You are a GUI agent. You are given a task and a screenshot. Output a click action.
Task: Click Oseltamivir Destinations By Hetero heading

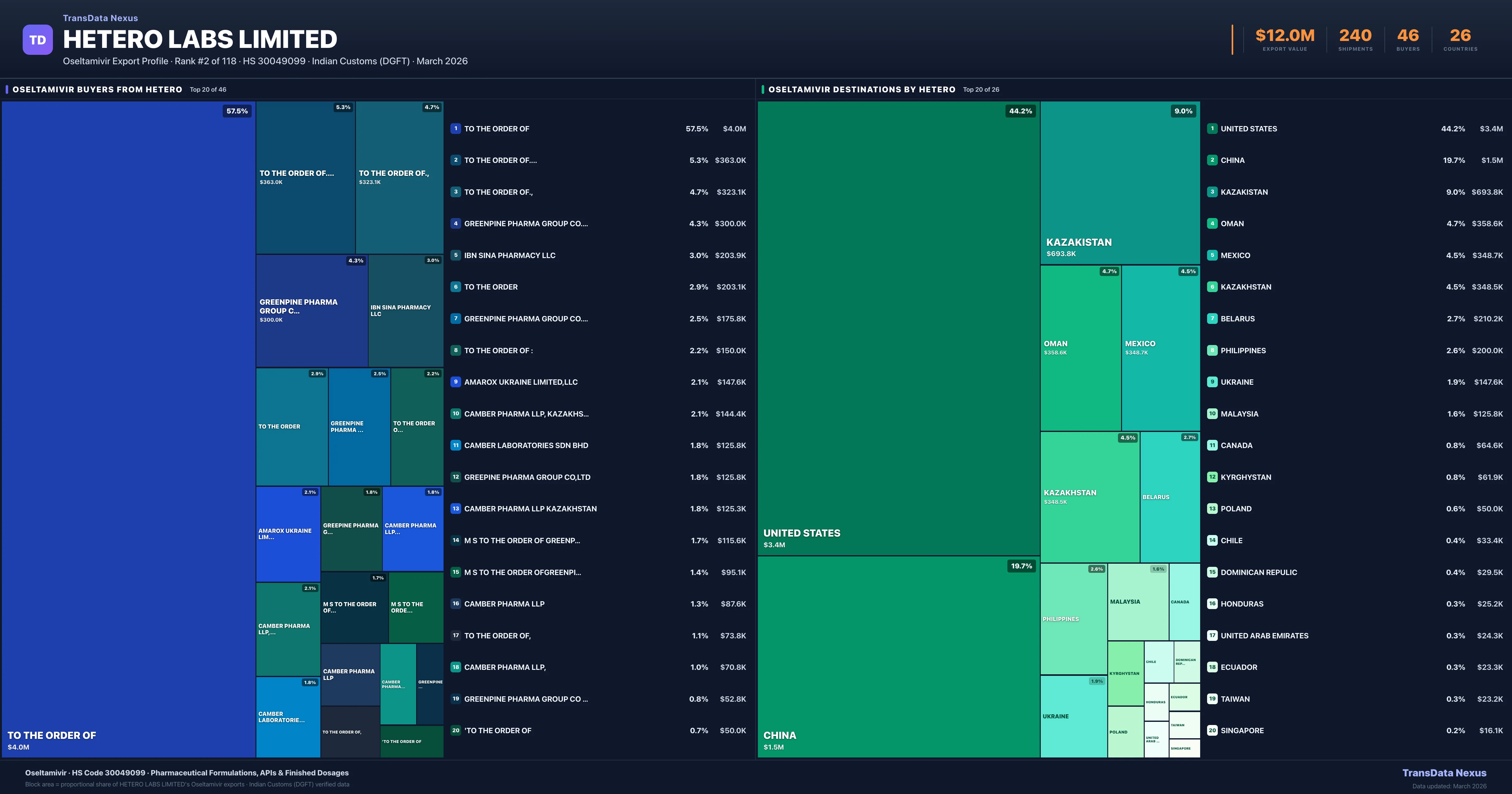click(862, 89)
